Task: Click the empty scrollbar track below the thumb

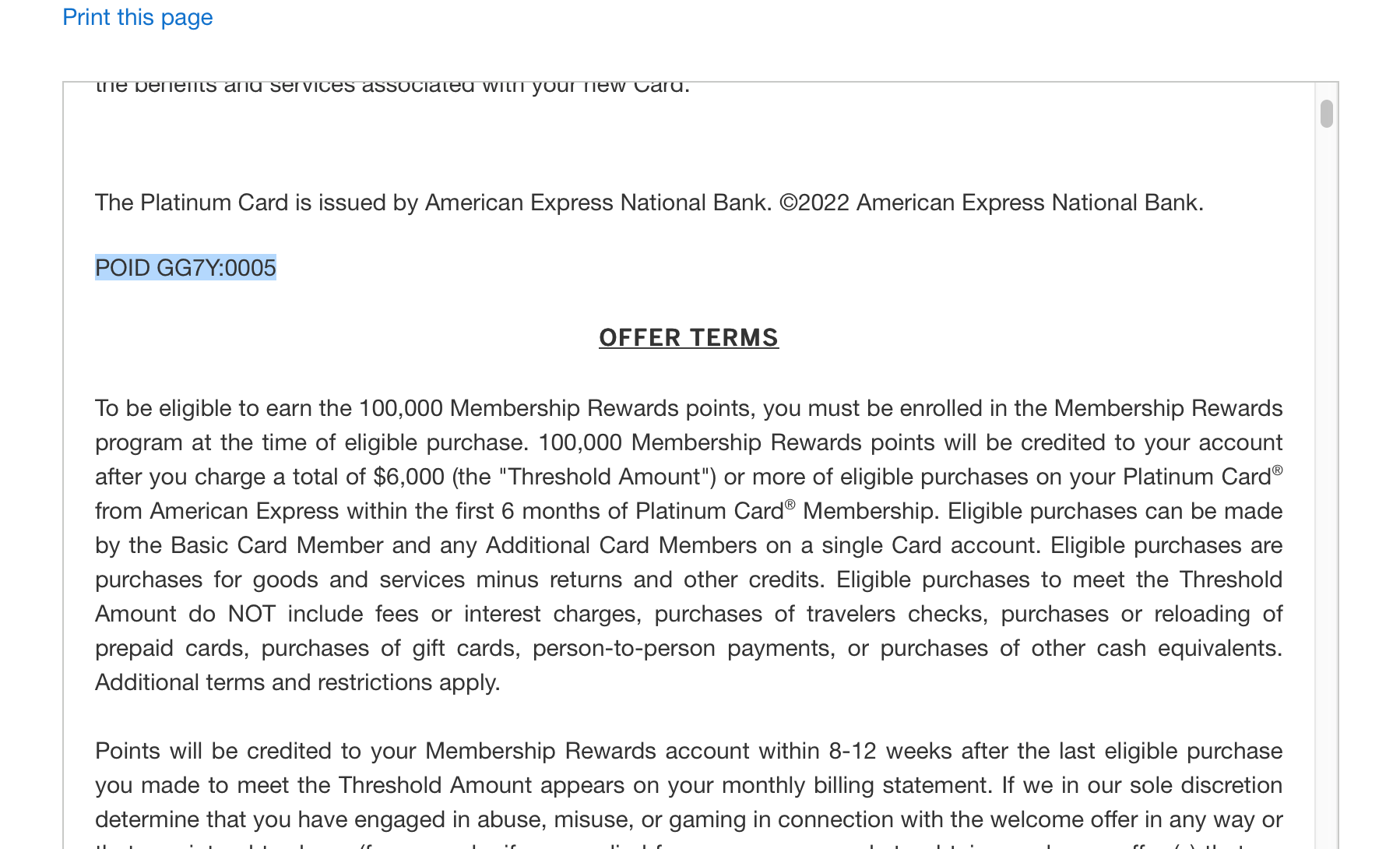Action: coord(1327,483)
